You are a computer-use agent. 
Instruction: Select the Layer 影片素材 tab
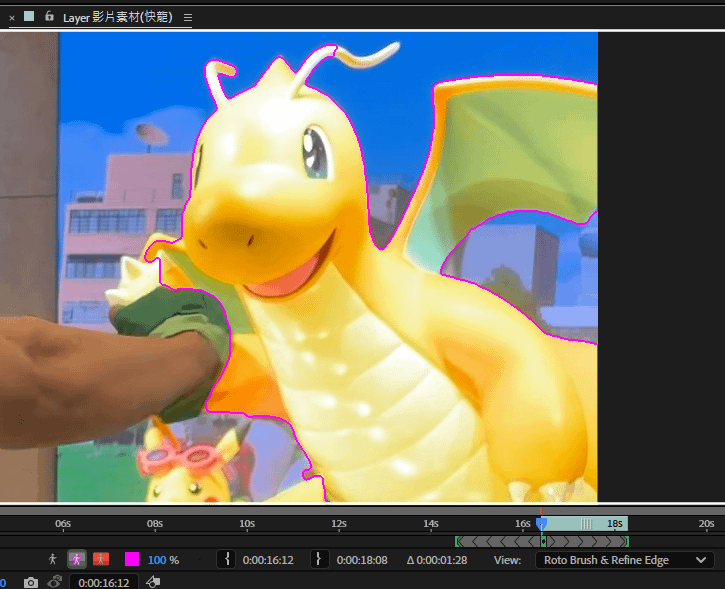pos(117,18)
